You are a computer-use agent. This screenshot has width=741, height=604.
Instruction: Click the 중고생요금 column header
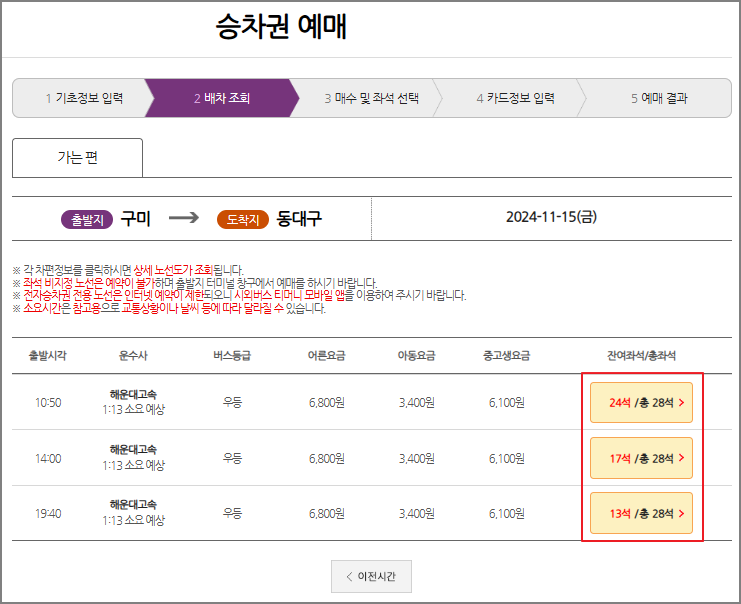pos(507,355)
